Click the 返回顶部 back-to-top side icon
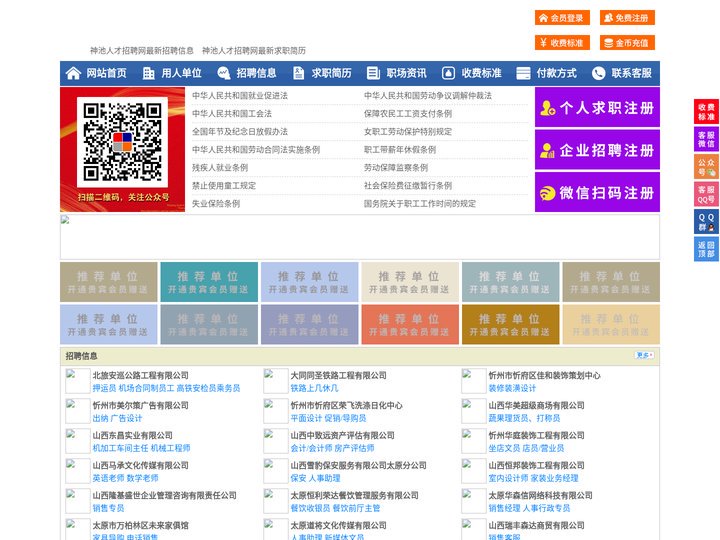 pyautogui.click(x=706, y=249)
